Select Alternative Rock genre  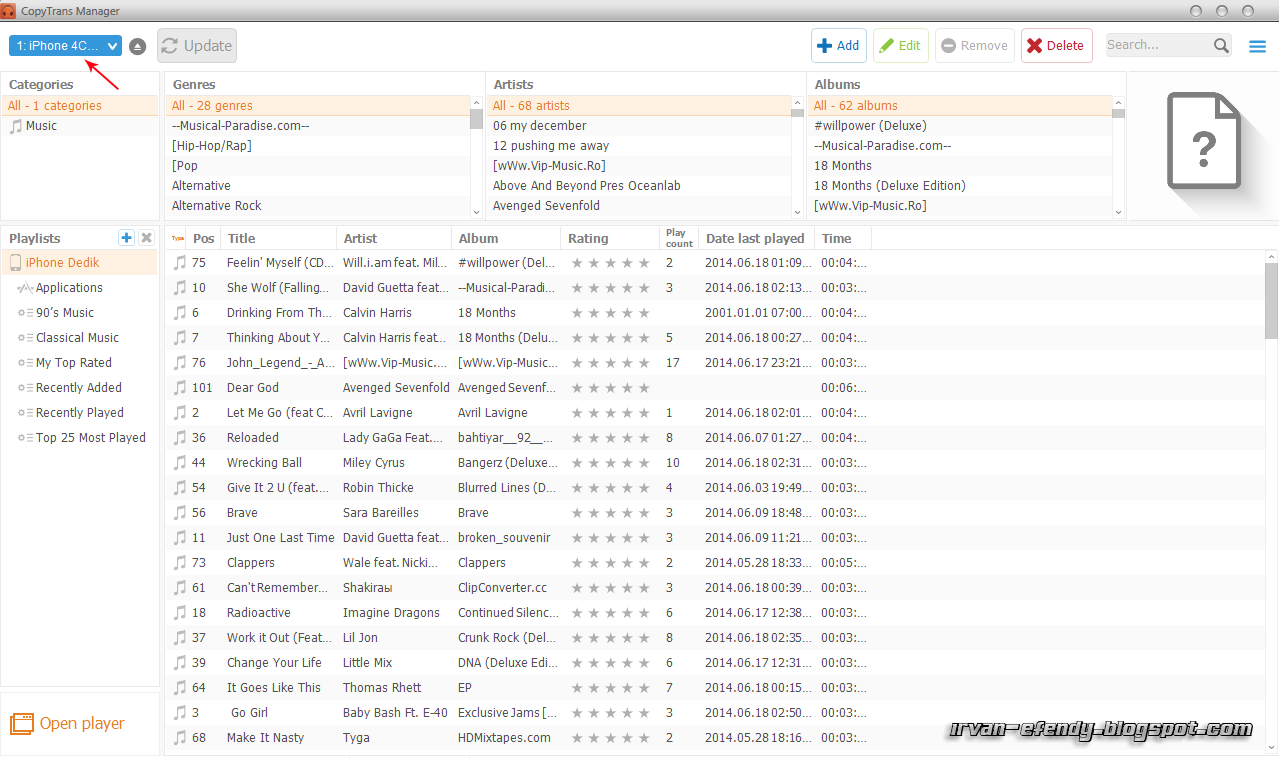317,206
